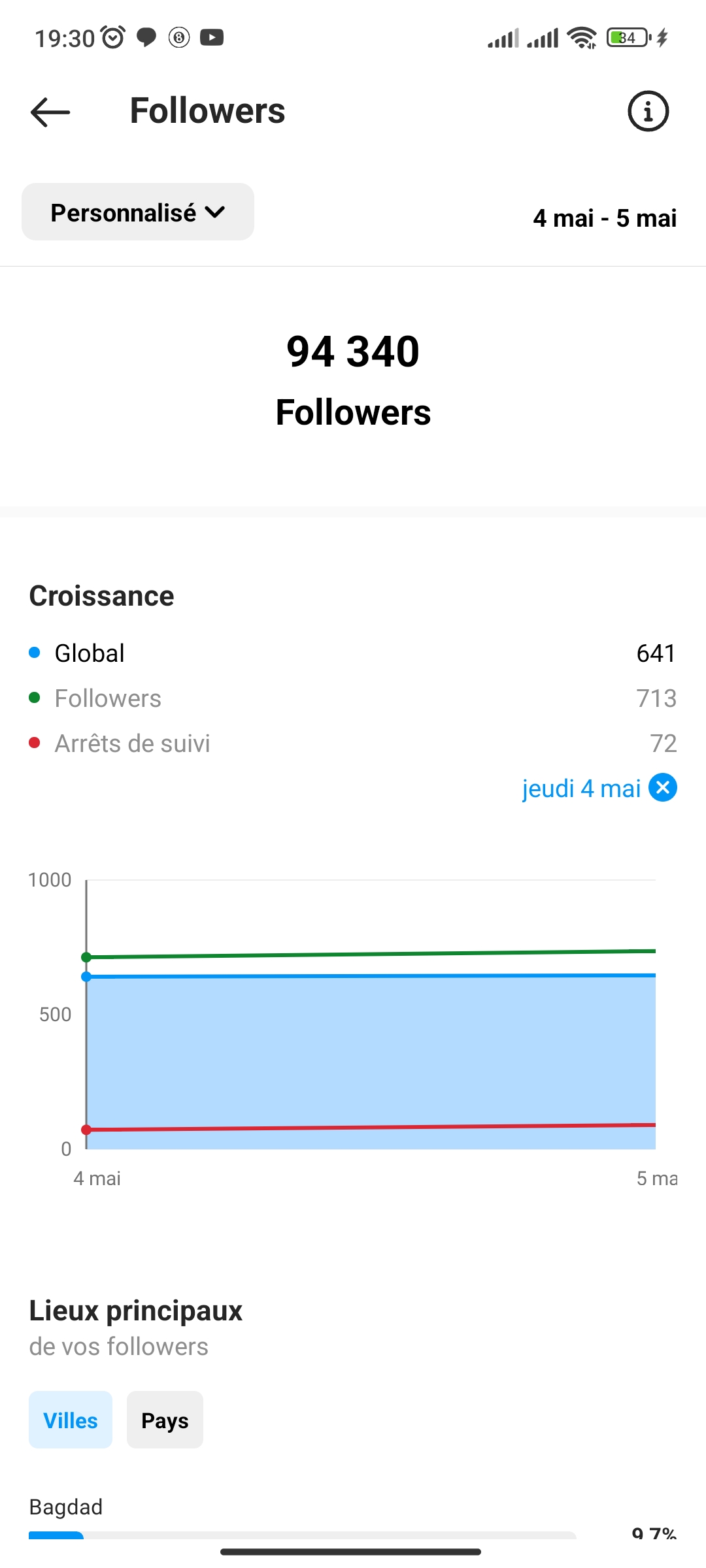Viewport: 706px width, 1568px height.
Task: Tap the 4 mai - 5 mai date range
Action: pyautogui.click(x=605, y=218)
